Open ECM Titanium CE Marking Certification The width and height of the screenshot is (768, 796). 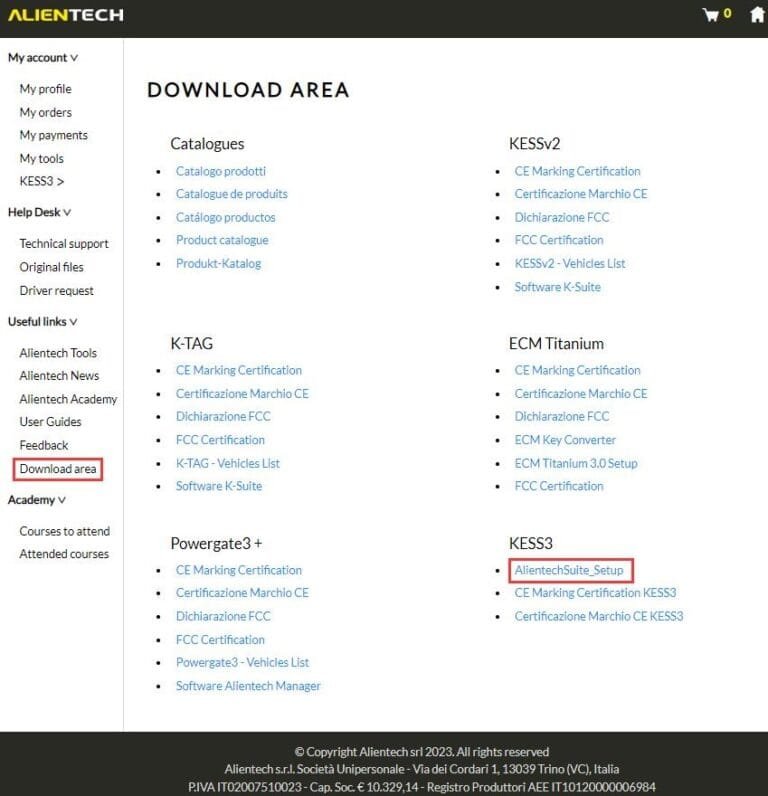(577, 370)
